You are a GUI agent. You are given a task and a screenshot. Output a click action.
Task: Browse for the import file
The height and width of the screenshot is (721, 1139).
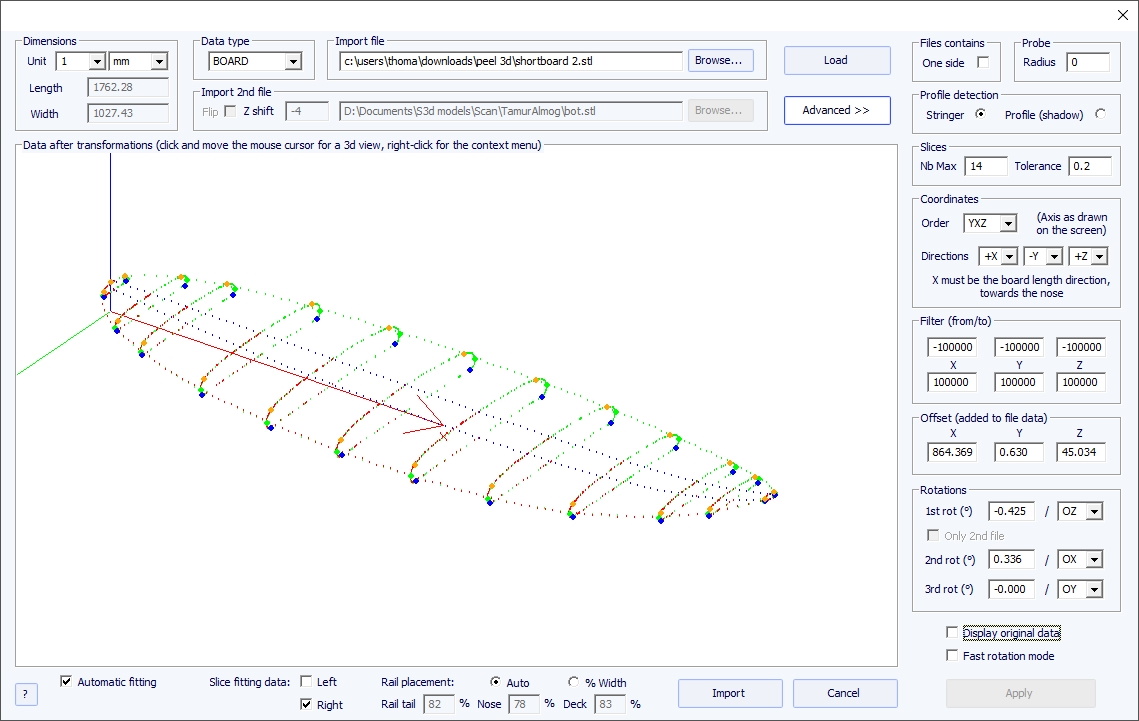pos(720,61)
